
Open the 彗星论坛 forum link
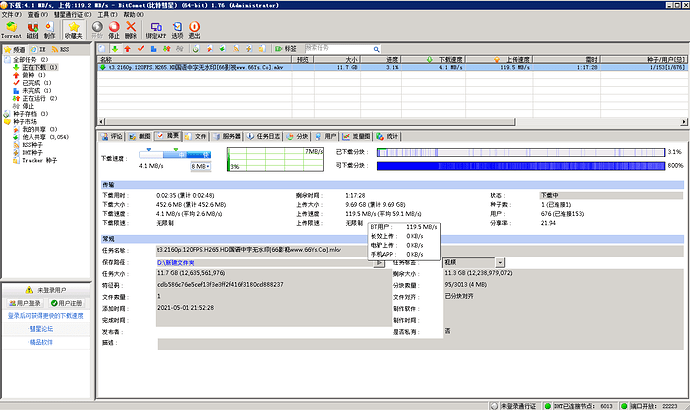pos(41,329)
